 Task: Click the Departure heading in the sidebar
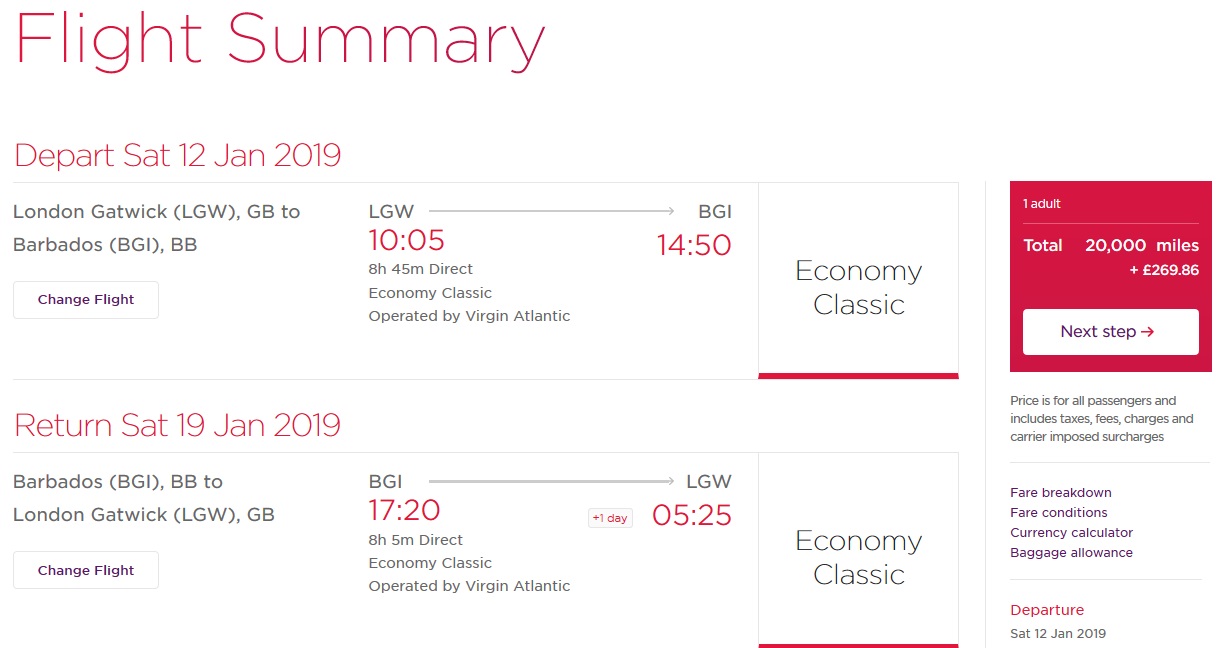(1046, 610)
